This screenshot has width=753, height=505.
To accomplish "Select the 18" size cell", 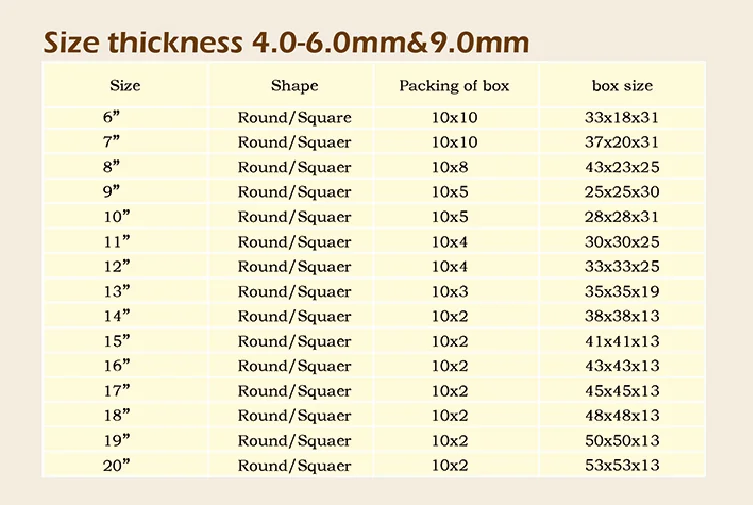I will point(116,415).
